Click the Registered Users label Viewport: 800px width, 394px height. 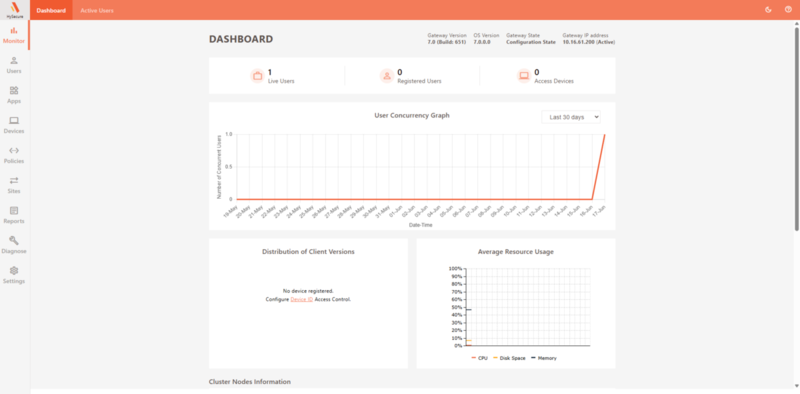tap(419, 81)
